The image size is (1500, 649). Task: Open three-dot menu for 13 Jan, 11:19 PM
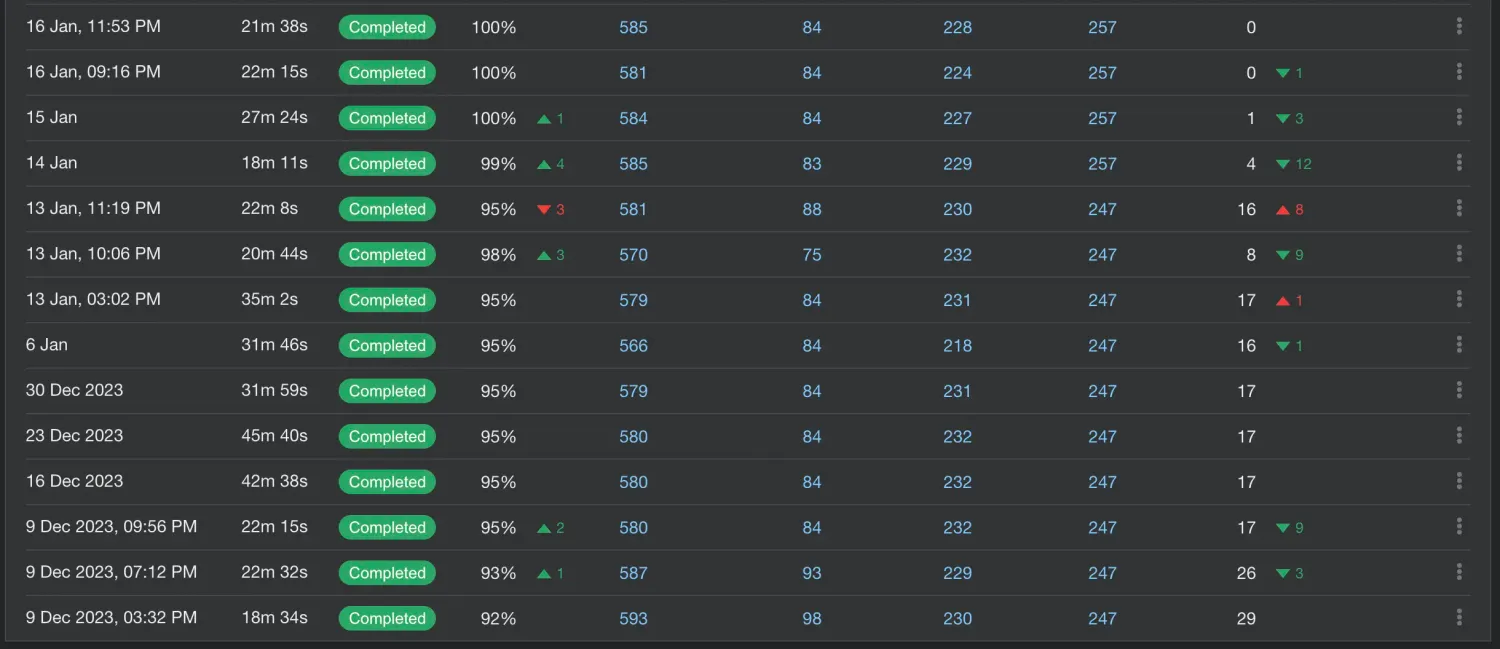click(1459, 209)
